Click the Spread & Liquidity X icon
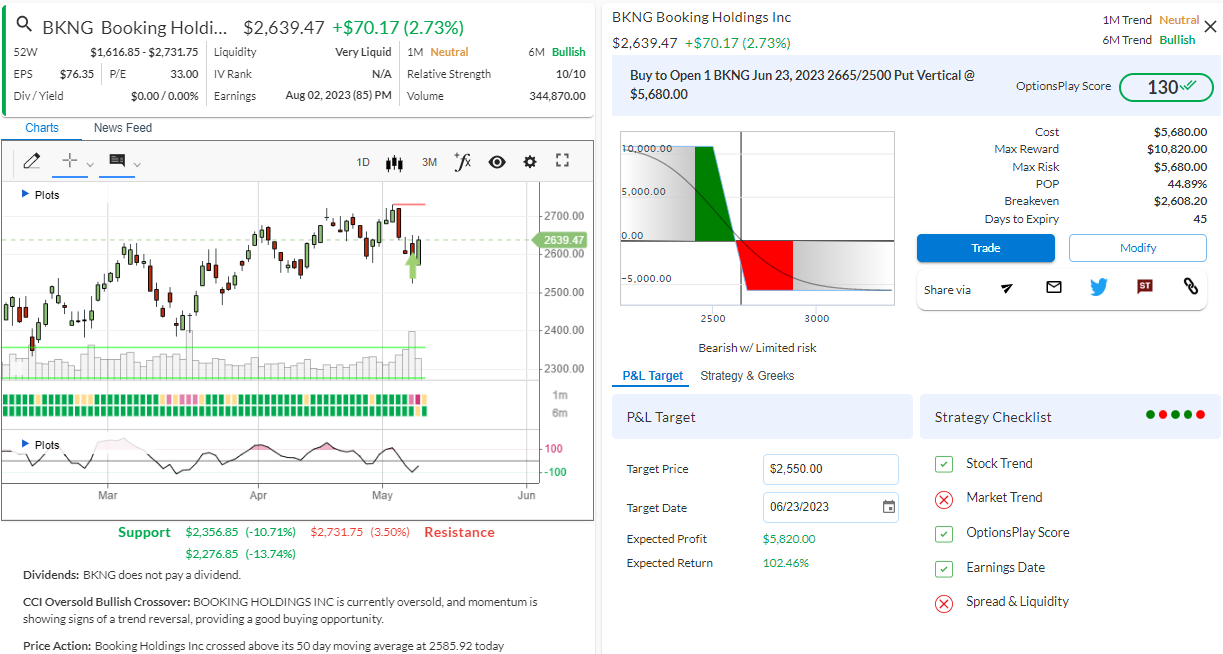This screenshot has width=1223, height=654. 944,603
